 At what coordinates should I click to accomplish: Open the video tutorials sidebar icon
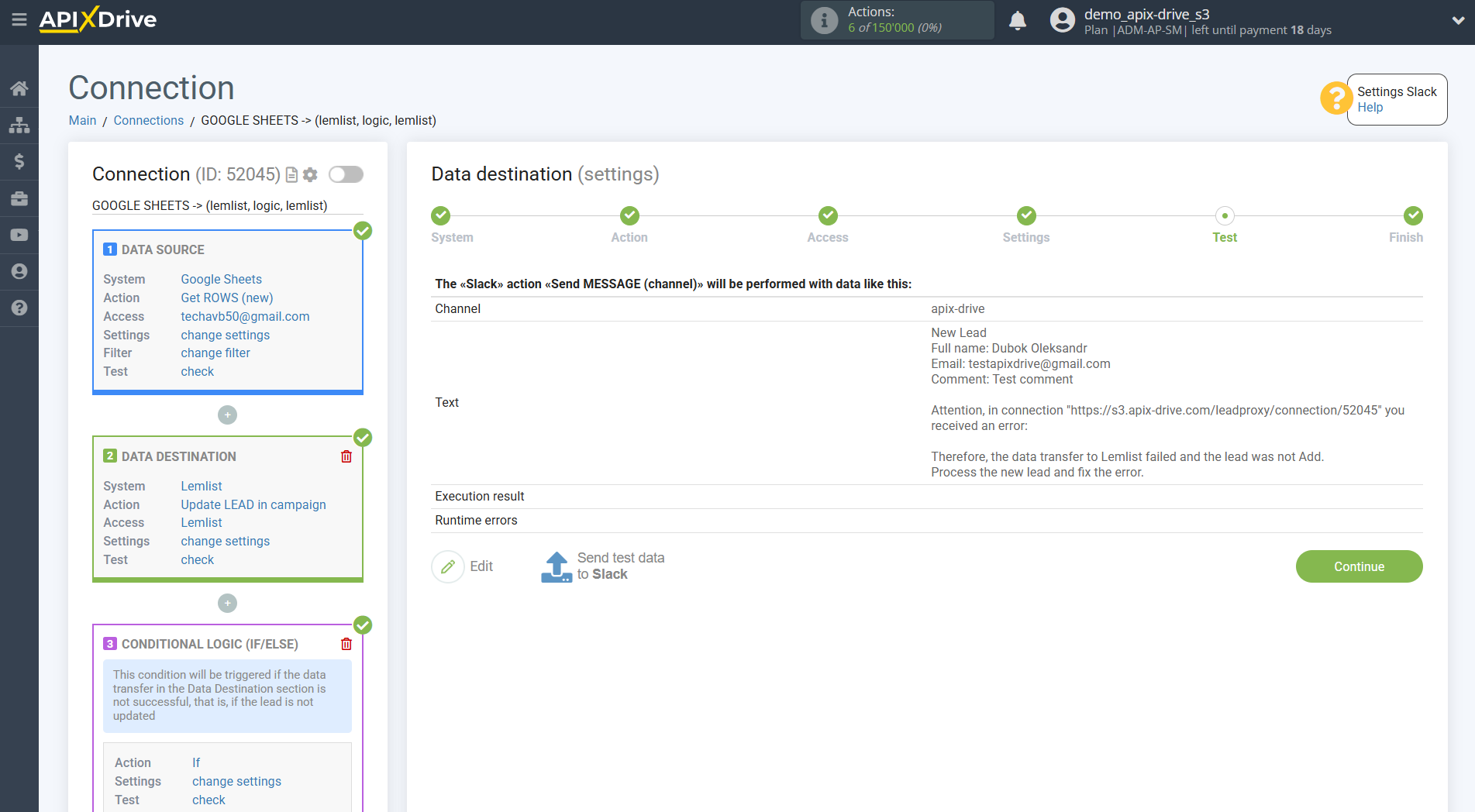[19, 235]
